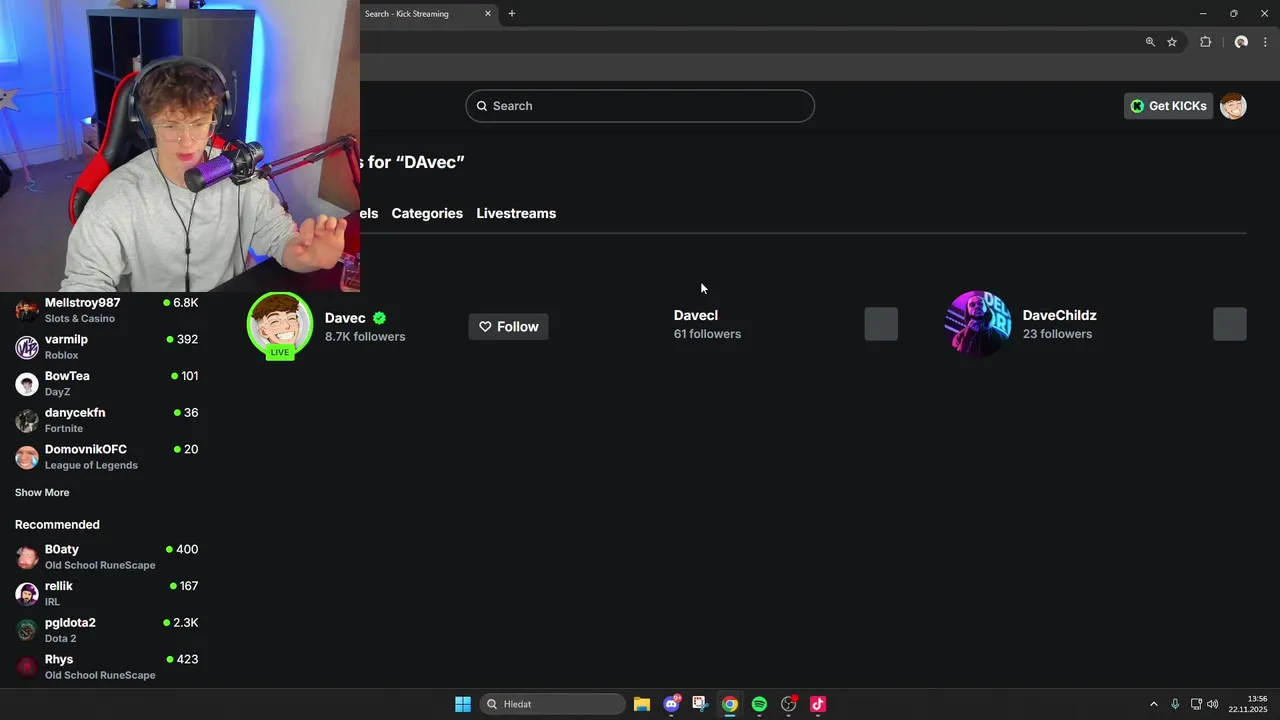Follow the Davec channel
1280x720 pixels.
coord(508,327)
